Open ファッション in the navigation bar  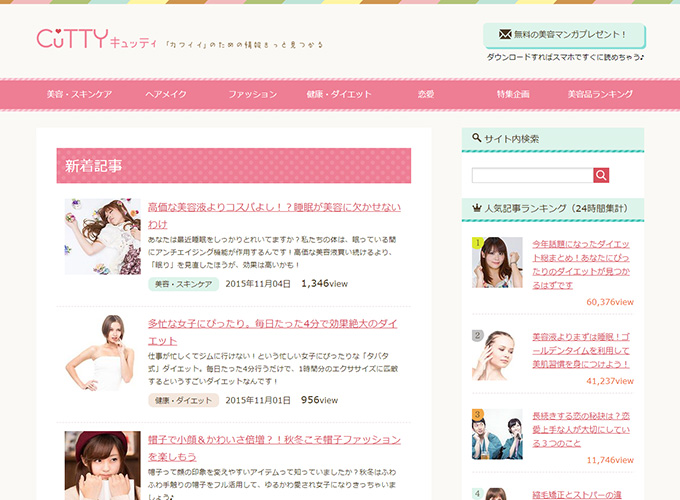pyautogui.click(x=252, y=94)
